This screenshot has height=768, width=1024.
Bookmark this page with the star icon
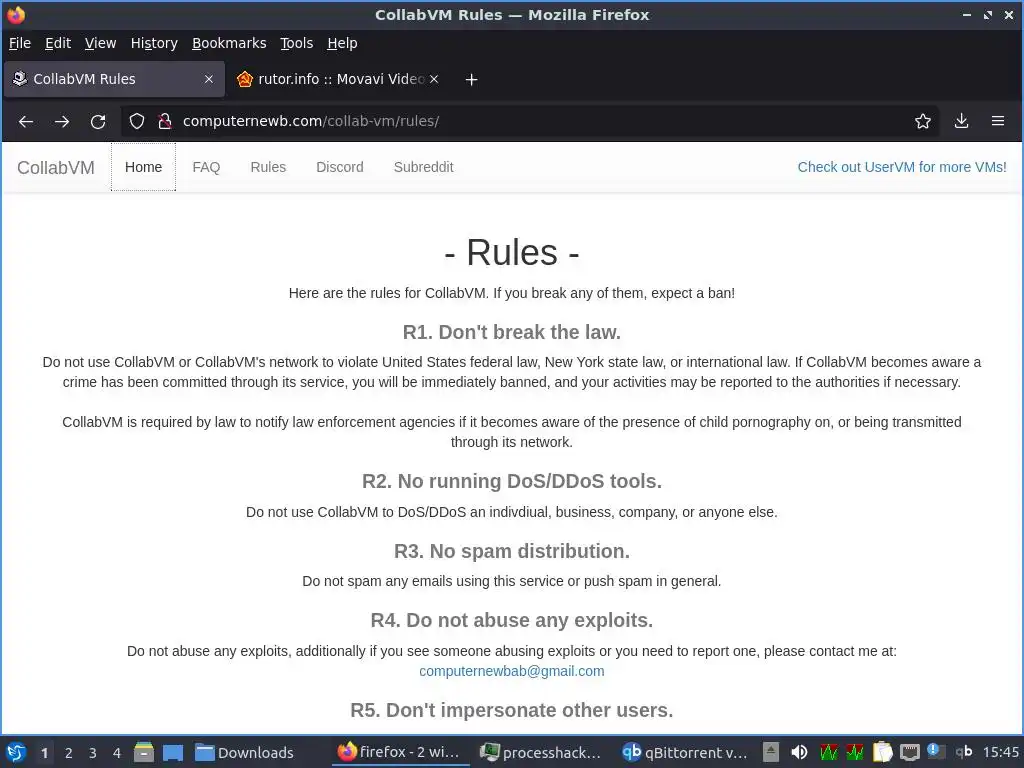pos(923,121)
